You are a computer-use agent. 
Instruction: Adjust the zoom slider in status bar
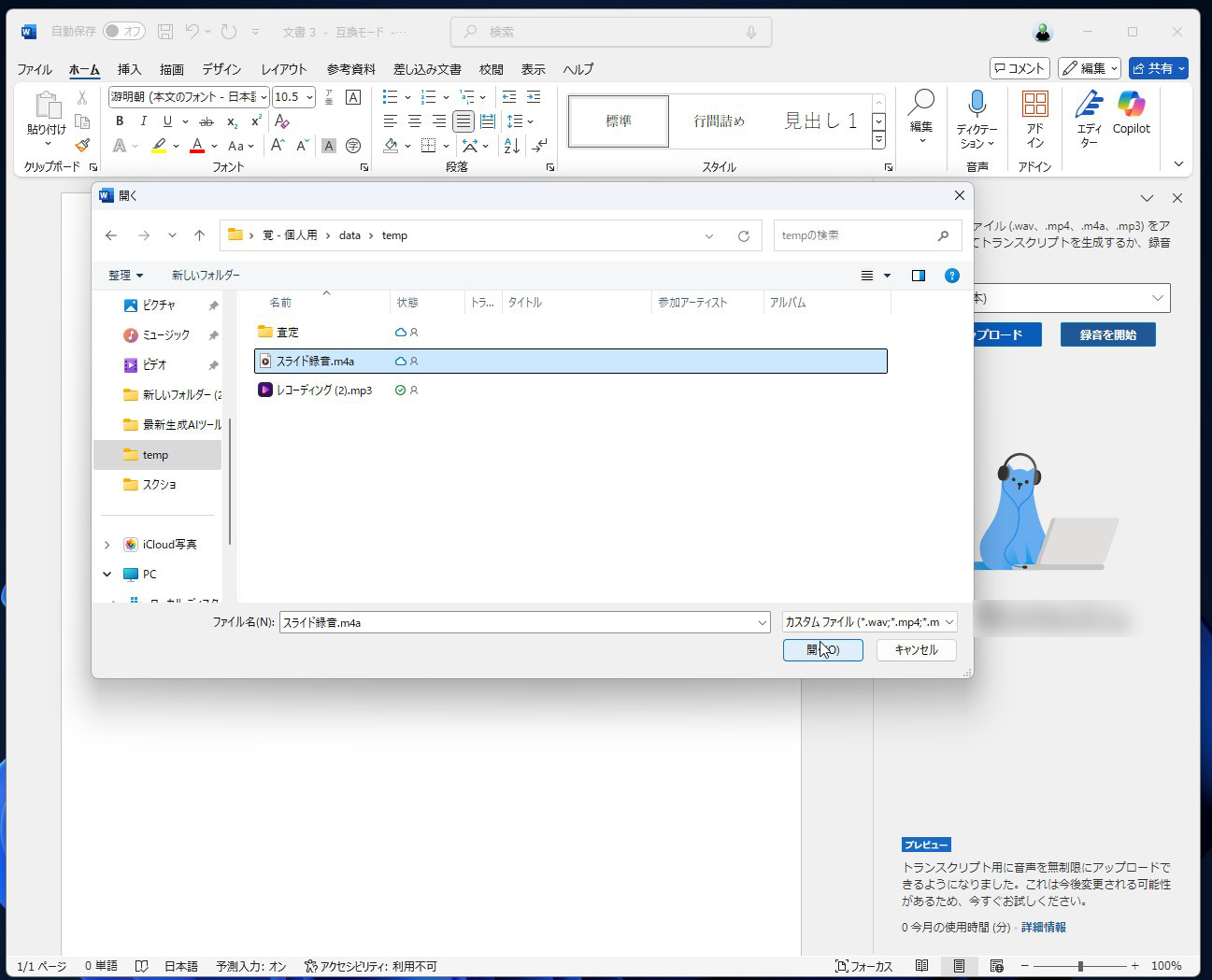(x=1080, y=966)
